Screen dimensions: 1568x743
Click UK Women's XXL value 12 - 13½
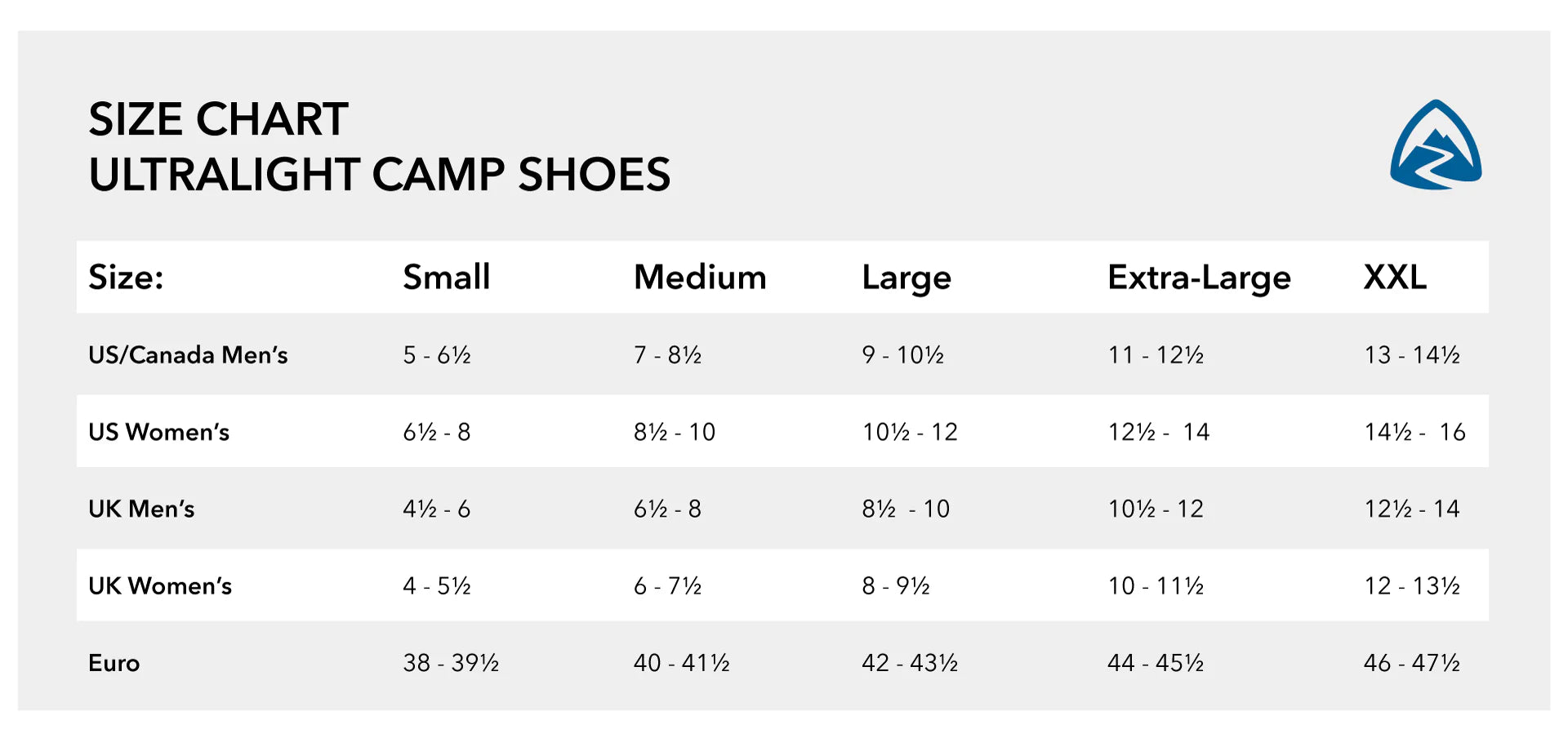click(x=1411, y=585)
